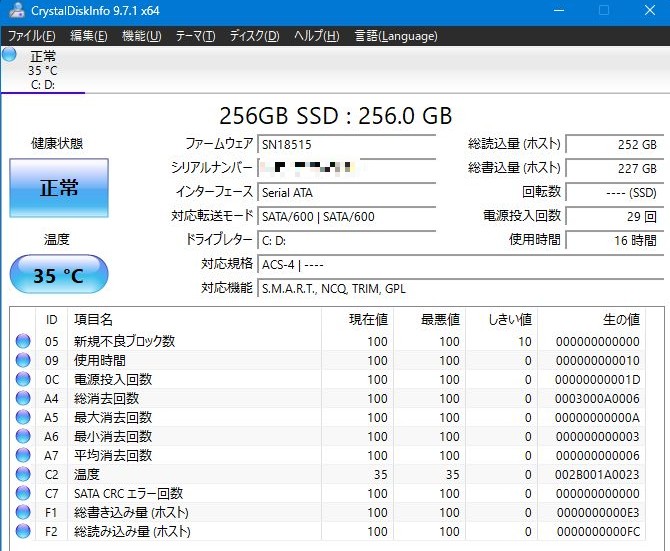The height and width of the screenshot is (551, 670).
Task: Click status orb for ID F2 row
Action: coord(23,531)
